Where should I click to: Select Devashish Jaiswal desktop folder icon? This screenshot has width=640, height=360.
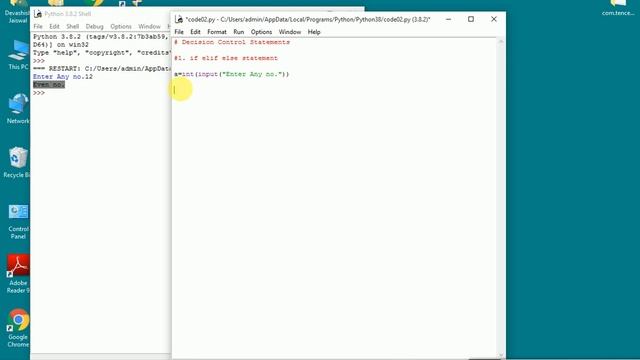tap(17, 11)
